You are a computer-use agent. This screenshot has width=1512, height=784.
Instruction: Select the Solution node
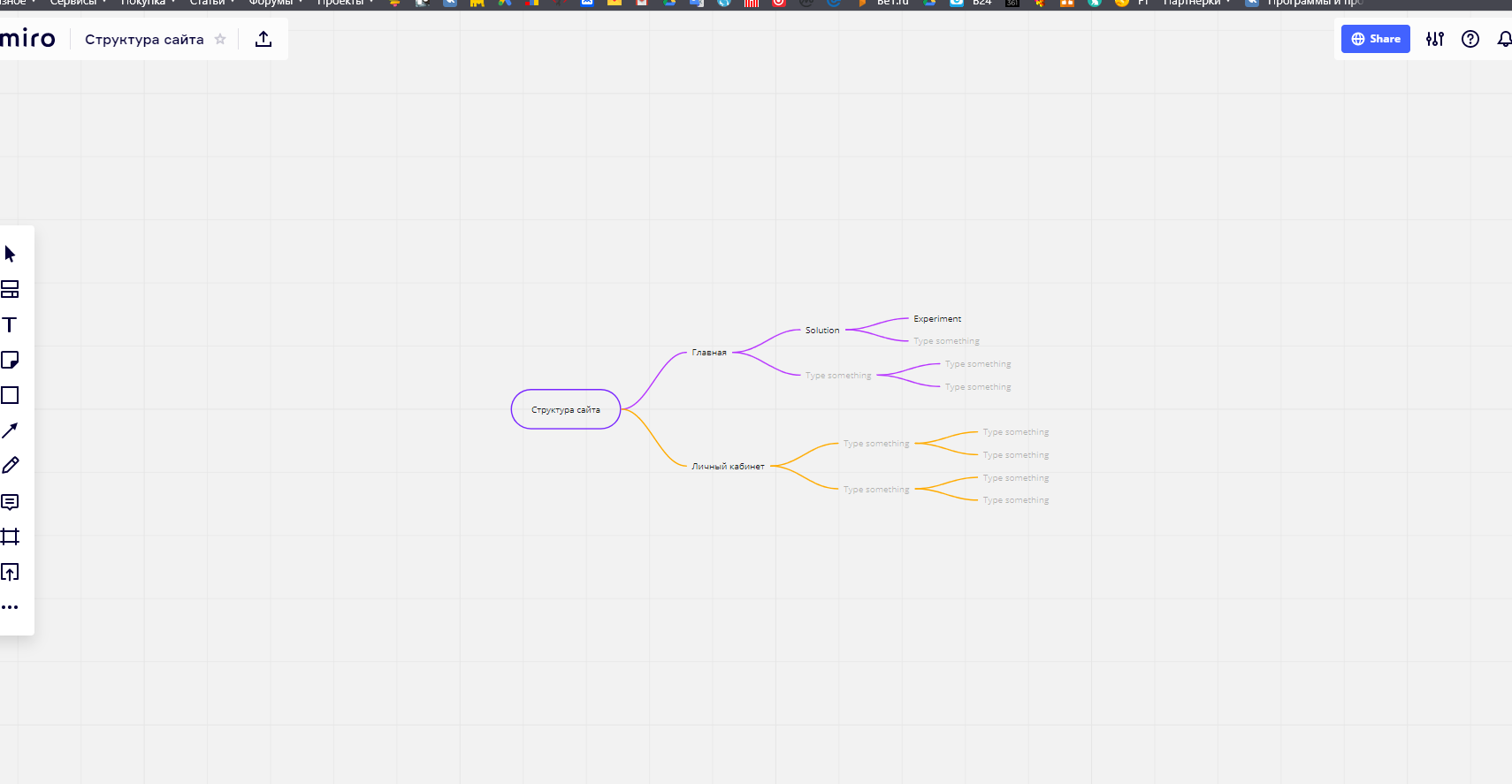point(822,331)
